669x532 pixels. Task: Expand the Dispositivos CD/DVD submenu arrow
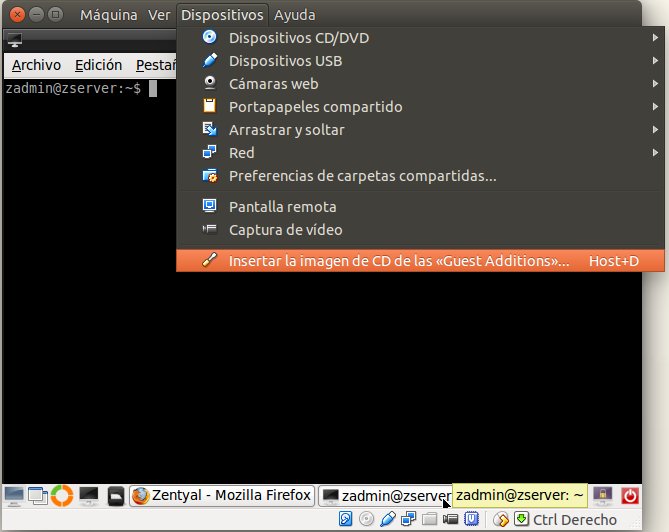(x=655, y=38)
